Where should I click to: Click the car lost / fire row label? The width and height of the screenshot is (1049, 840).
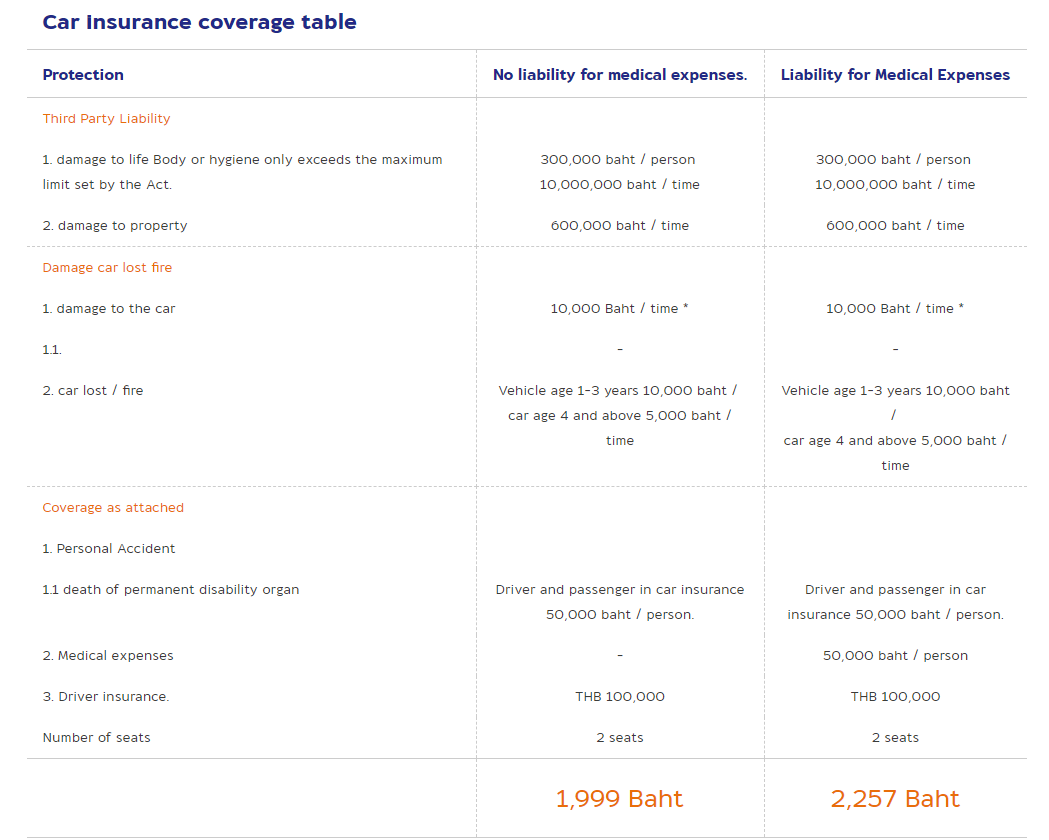point(93,391)
